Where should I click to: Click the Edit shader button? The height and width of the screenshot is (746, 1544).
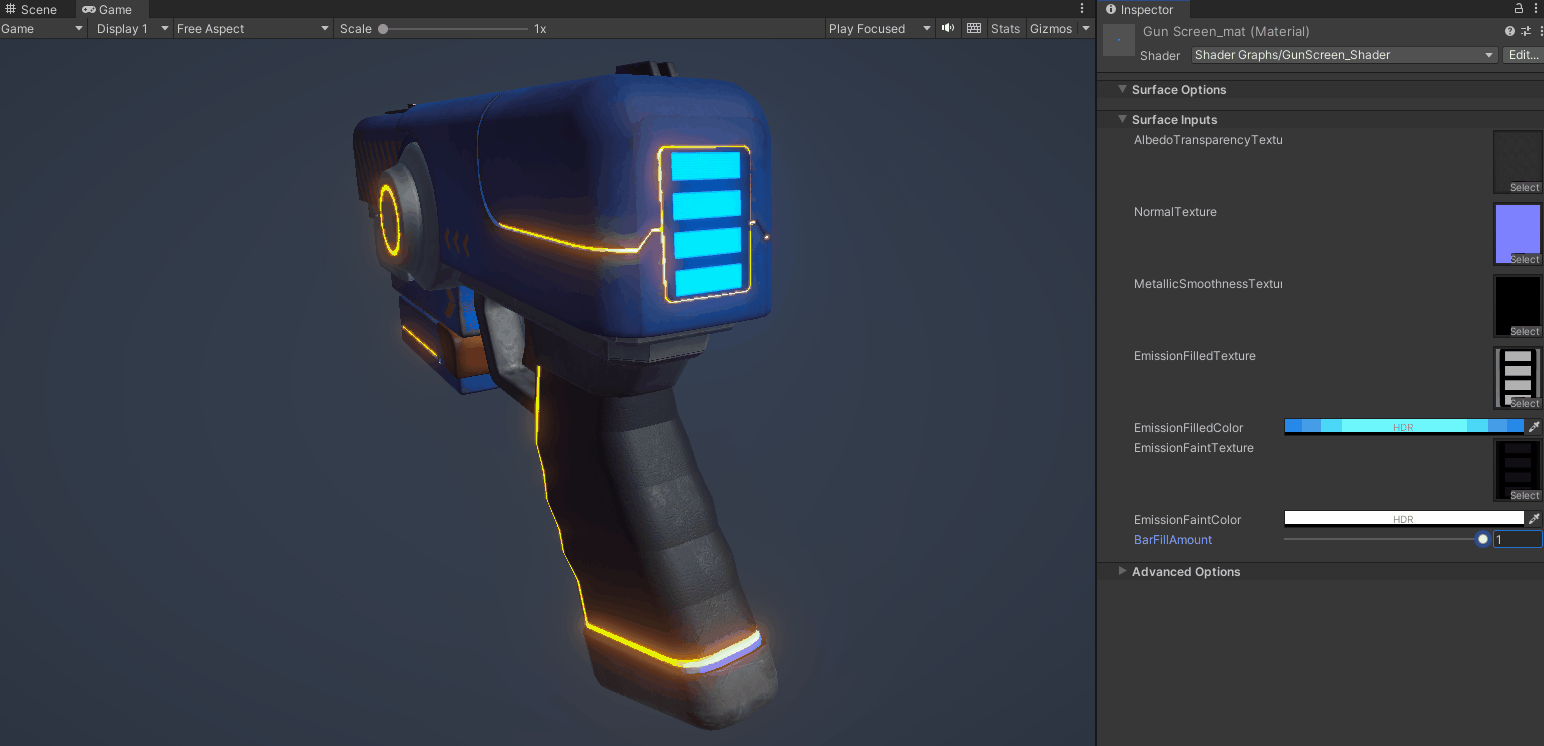1522,55
